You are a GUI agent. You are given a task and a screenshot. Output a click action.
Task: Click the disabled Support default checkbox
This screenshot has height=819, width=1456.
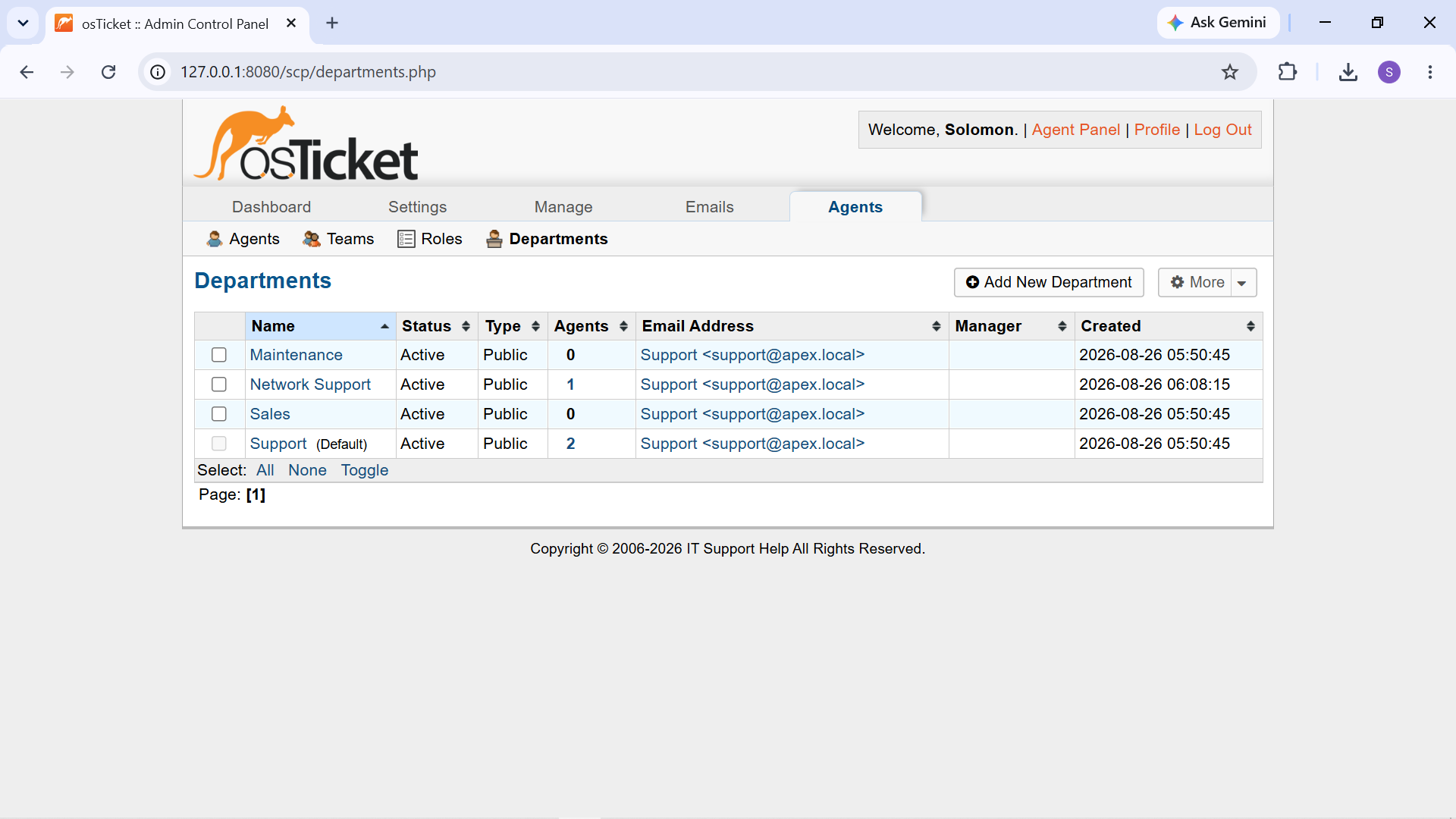219,444
